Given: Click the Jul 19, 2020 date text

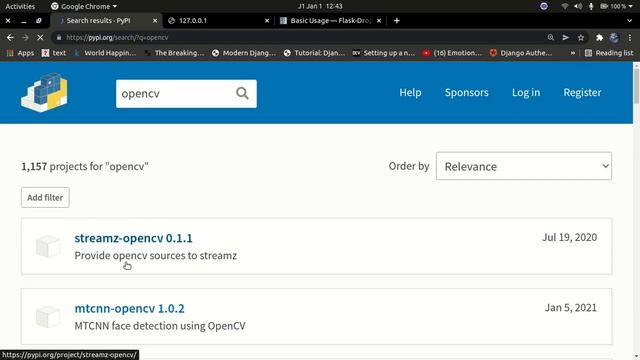Looking at the screenshot, I should click(x=569, y=237).
